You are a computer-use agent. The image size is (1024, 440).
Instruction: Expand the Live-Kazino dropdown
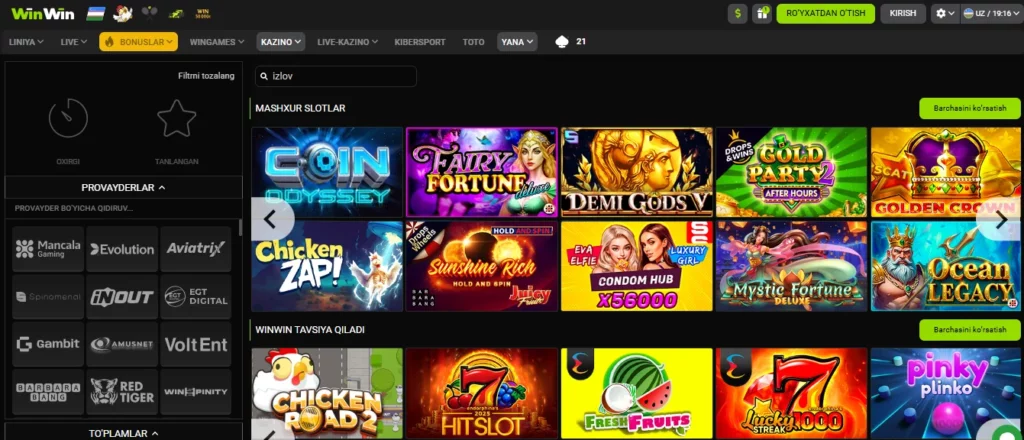point(347,42)
